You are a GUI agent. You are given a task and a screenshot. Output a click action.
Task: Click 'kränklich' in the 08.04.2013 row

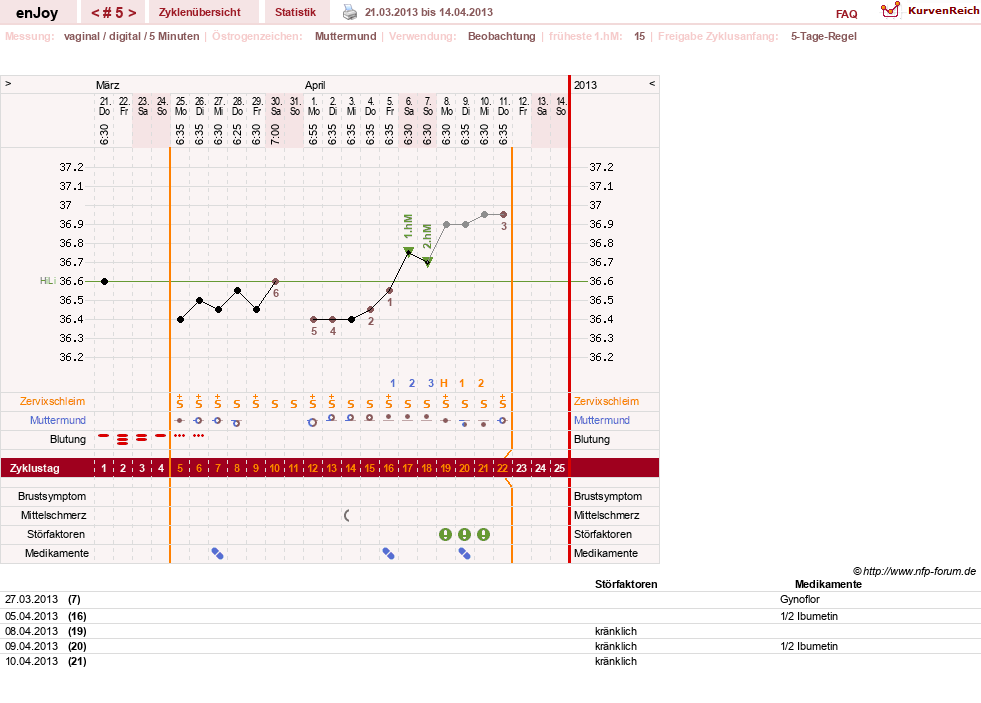point(616,631)
